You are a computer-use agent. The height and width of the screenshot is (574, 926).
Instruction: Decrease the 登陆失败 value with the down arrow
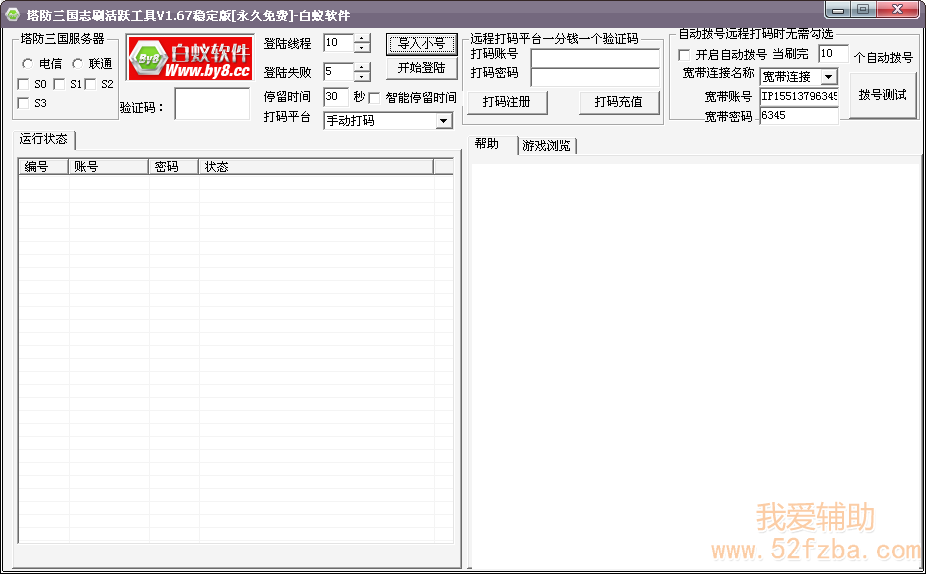click(362, 77)
